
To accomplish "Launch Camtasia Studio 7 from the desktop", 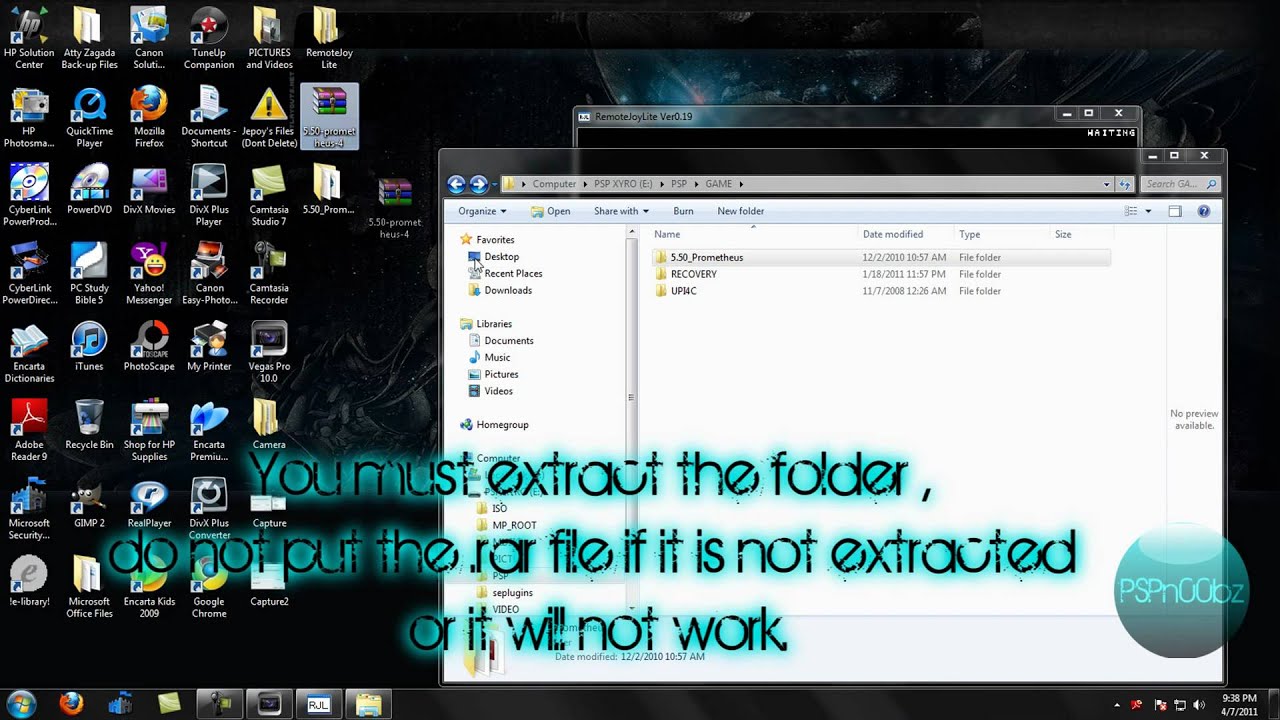I will click(x=269, y=195).
